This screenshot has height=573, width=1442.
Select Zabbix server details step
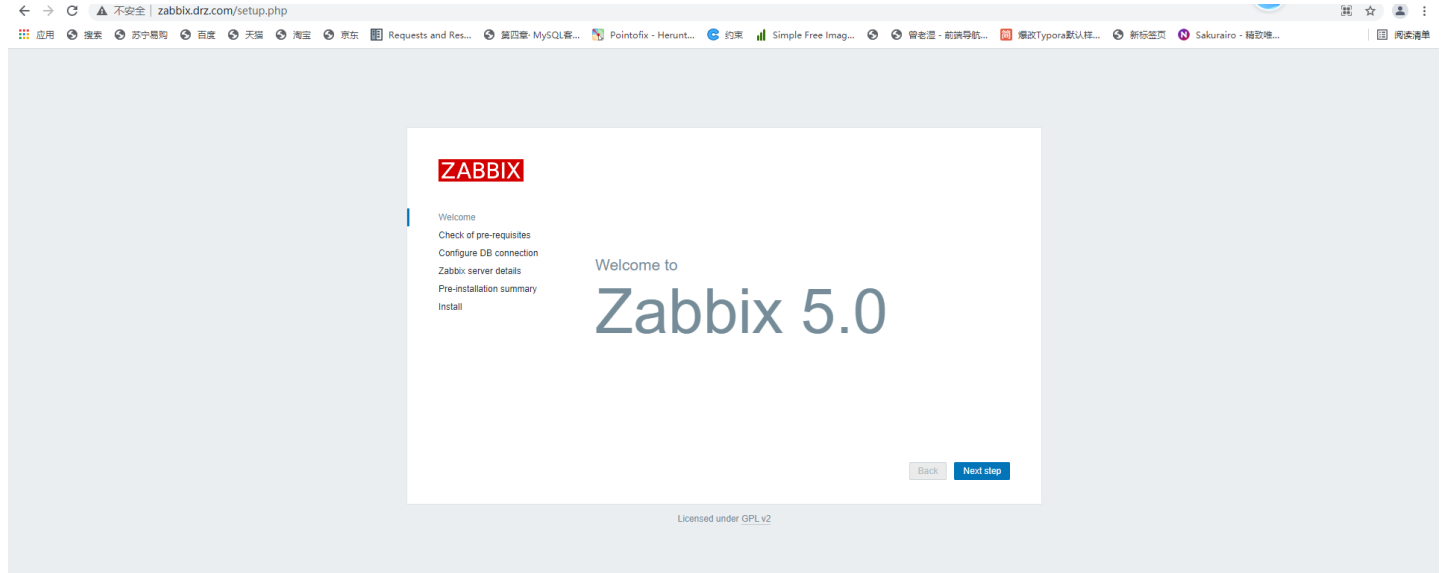coord(479,271)
